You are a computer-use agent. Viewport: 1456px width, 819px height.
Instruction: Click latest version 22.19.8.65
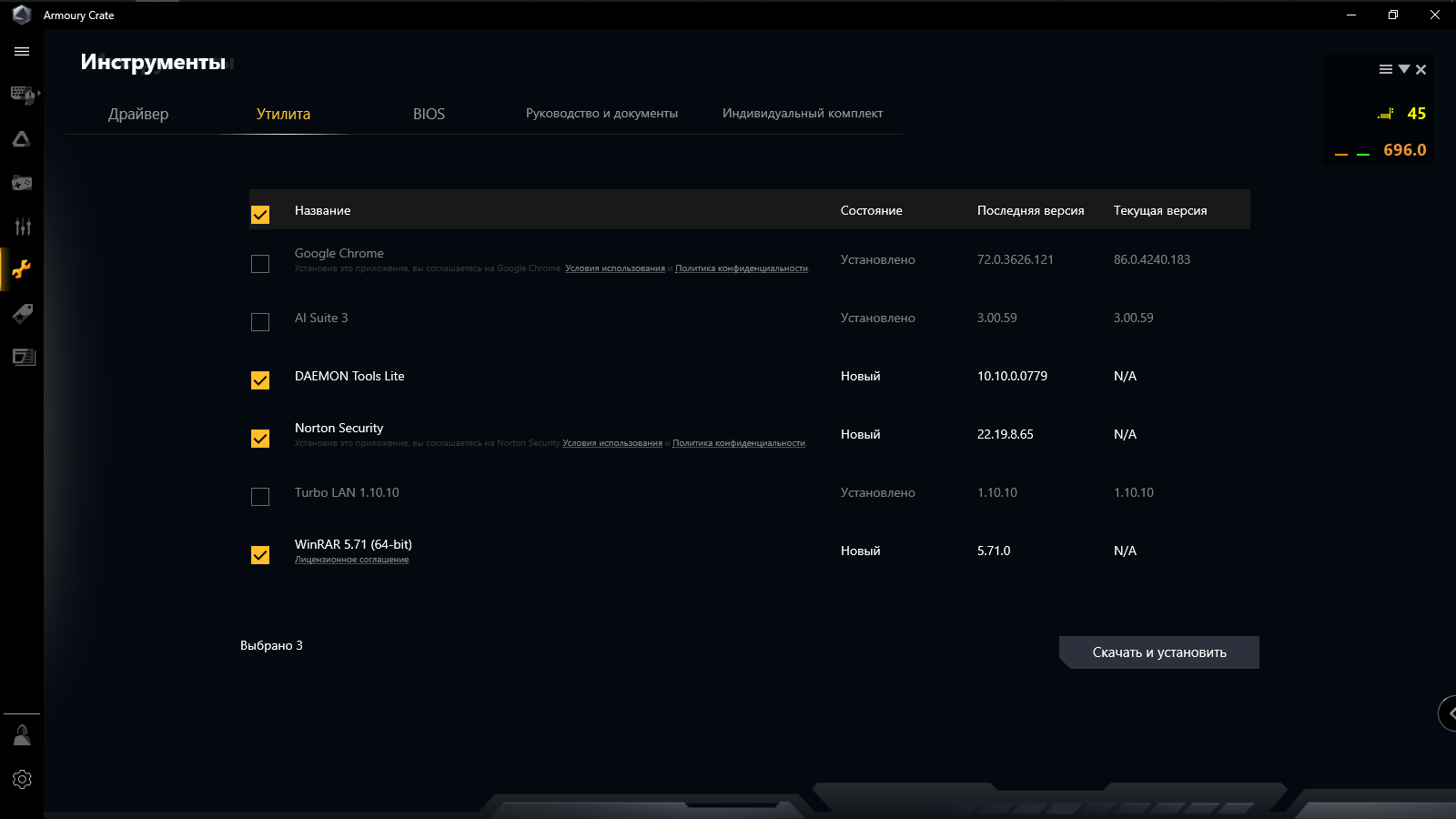[1006, 434]
